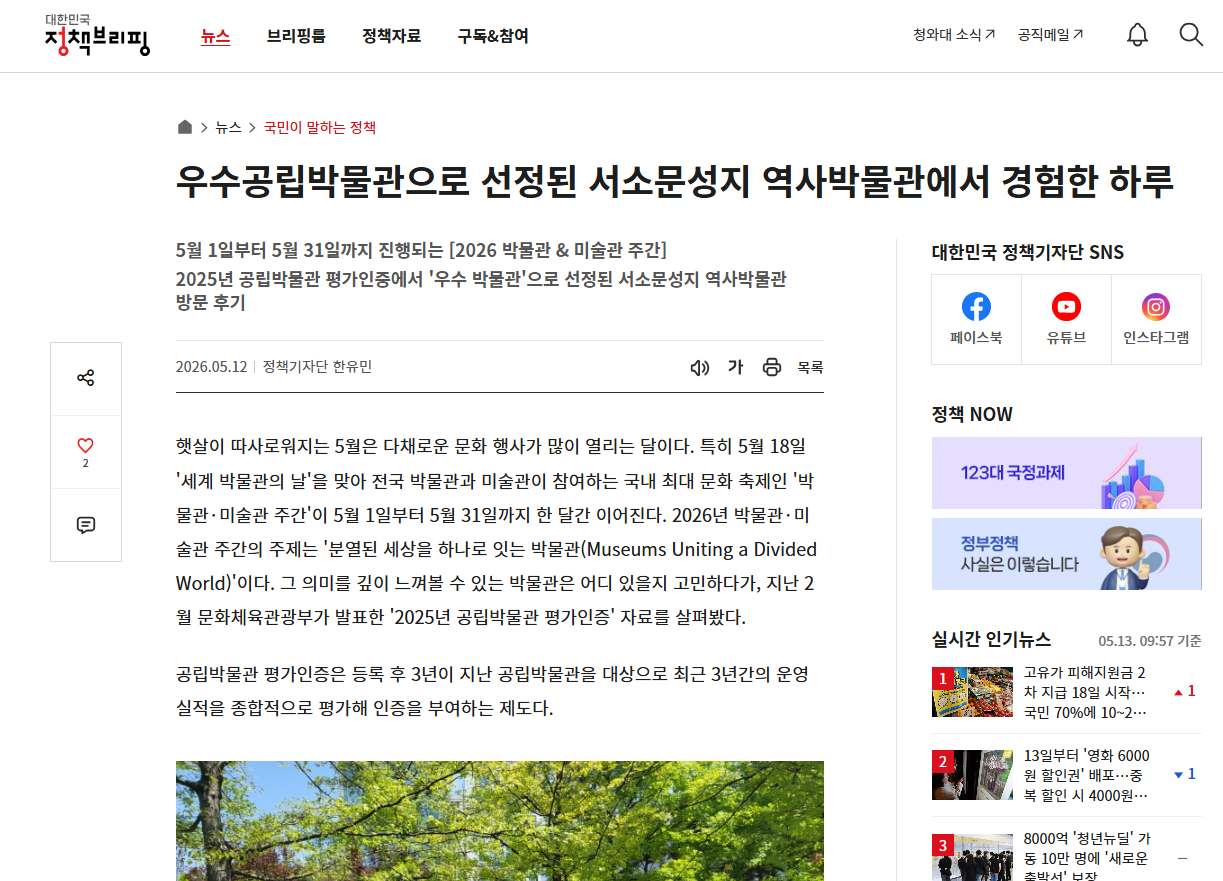Listen to article with speaker icon
This screenshot has width=1223, height=881.
click(x=700, y=367)
